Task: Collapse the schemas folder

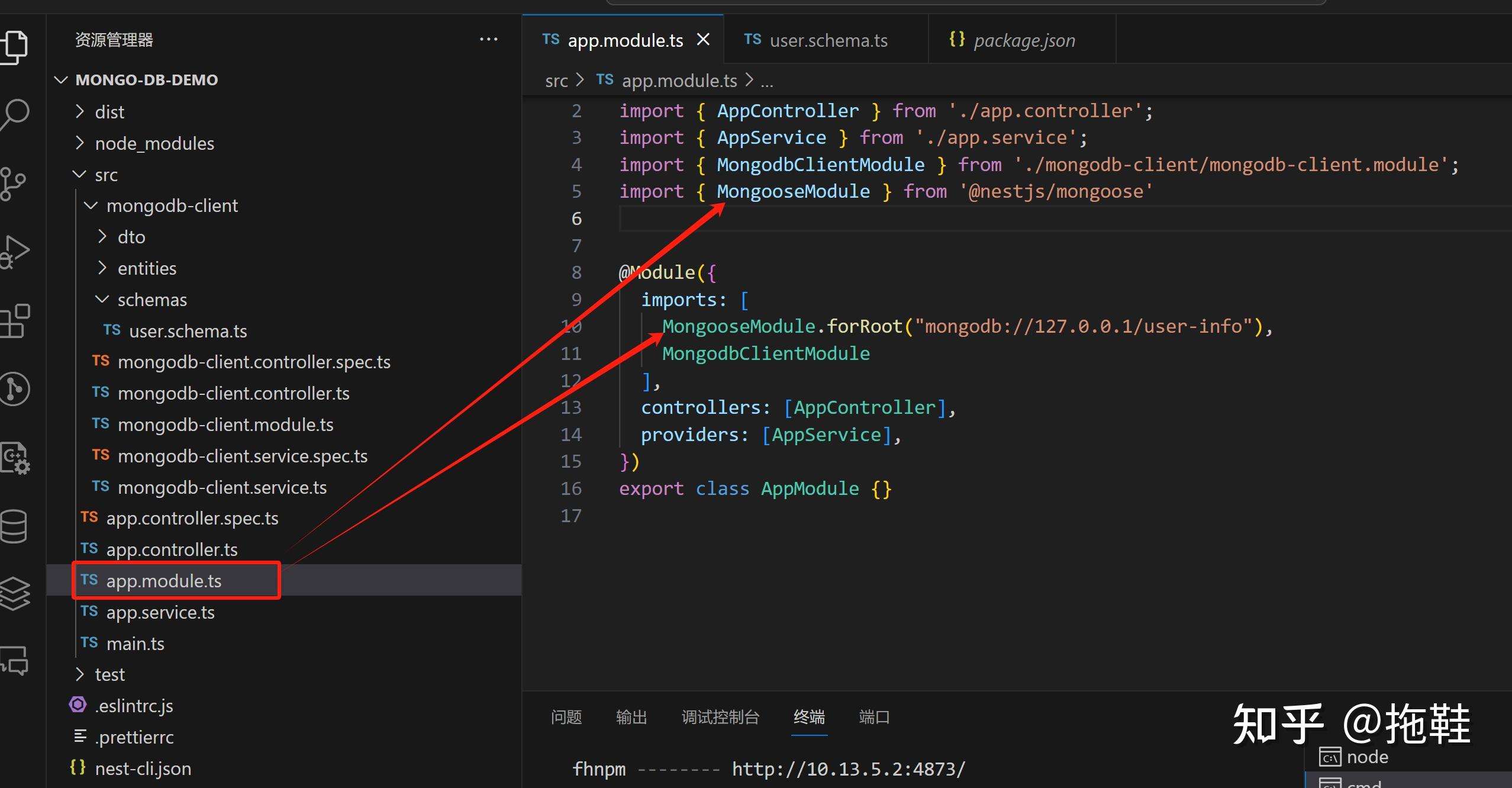Action: (151, 300)
